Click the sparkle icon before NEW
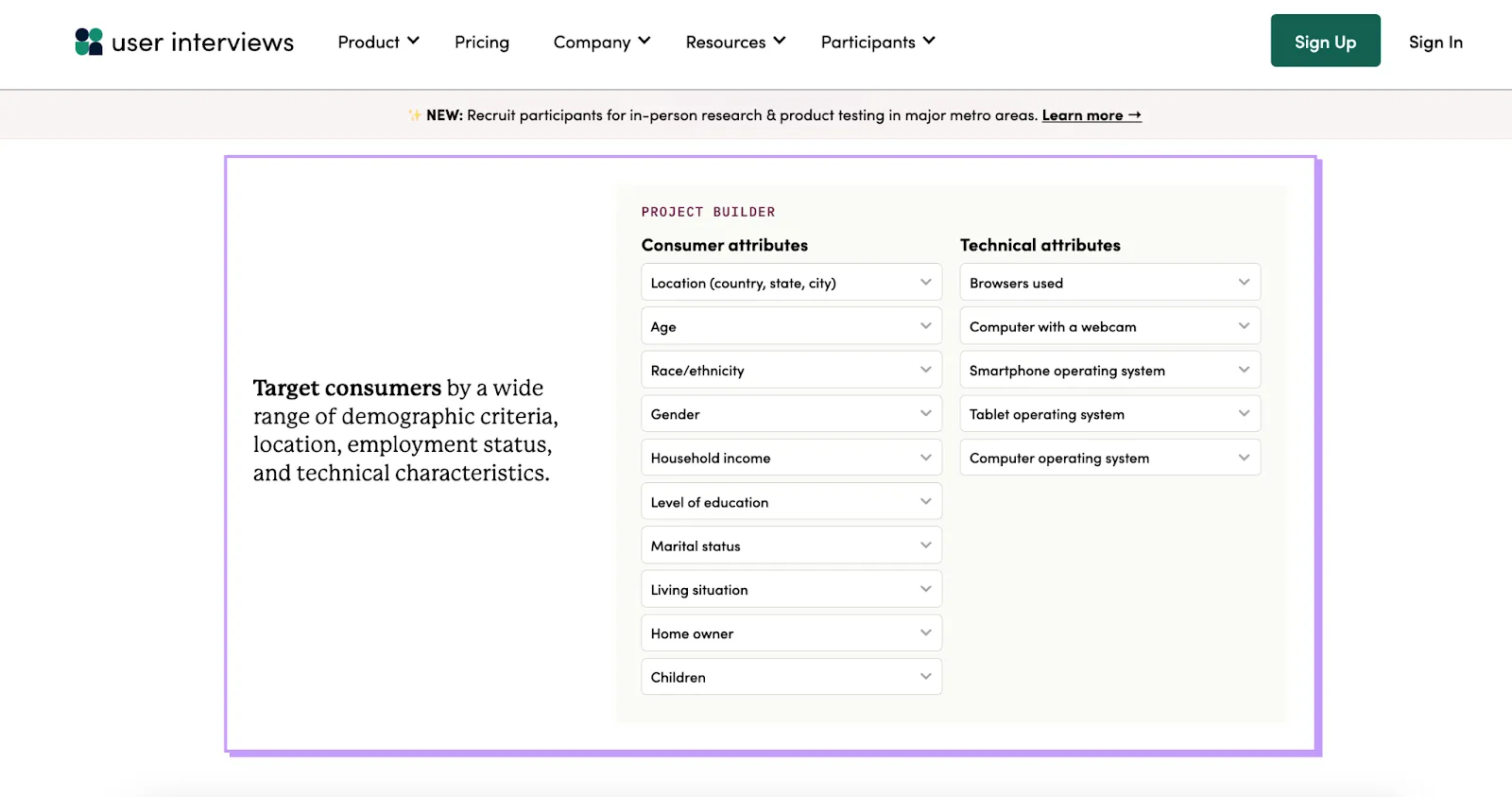This screenshot has width=1512, height=797. tap(415, 115)
